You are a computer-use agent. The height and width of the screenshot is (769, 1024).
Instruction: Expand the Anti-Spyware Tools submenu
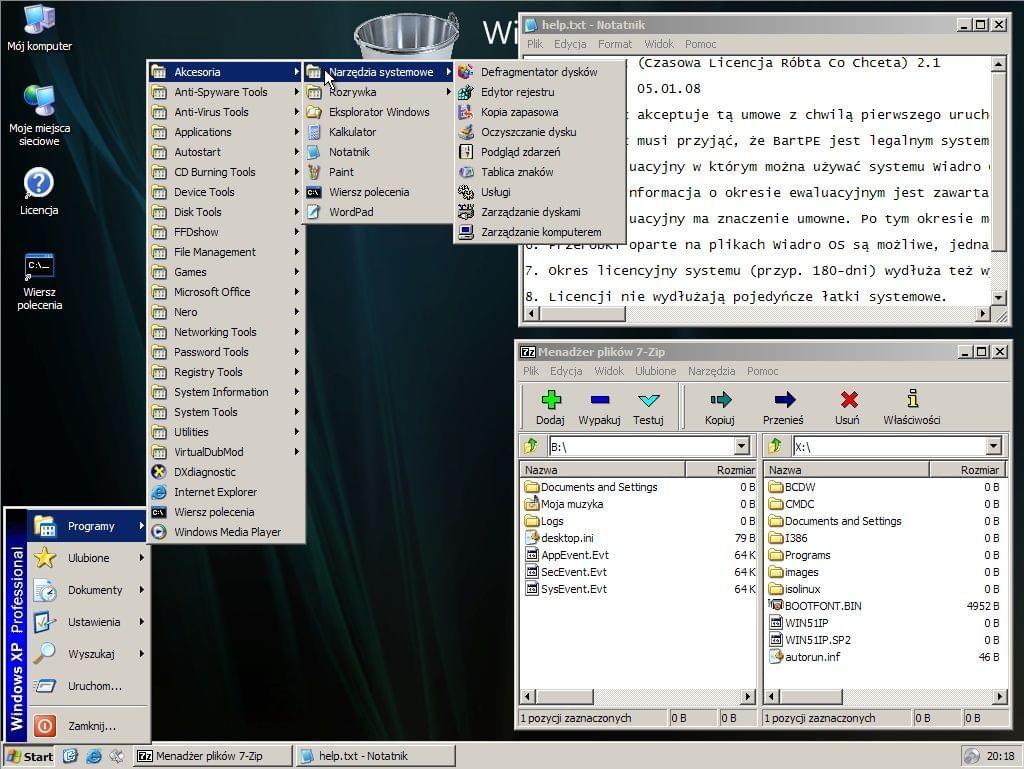pos(226,92)
